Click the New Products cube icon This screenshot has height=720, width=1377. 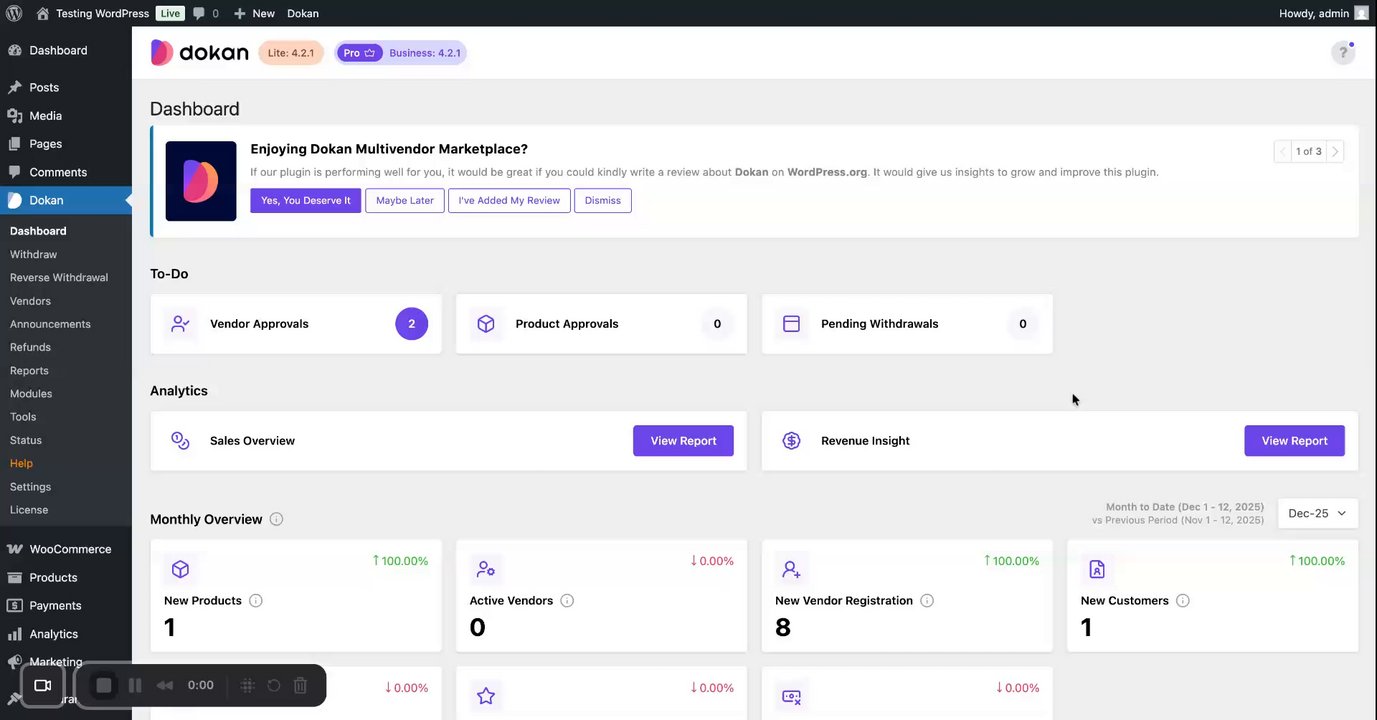180,569
